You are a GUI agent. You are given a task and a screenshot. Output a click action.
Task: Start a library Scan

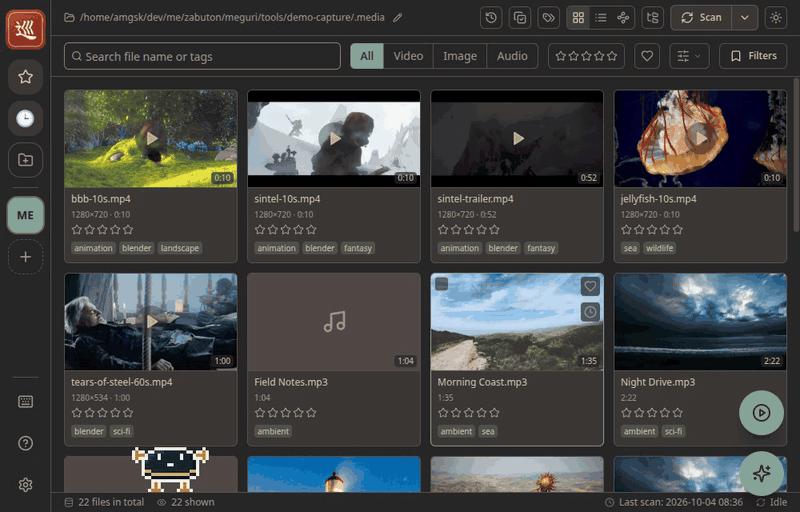[x=701, y=18]
